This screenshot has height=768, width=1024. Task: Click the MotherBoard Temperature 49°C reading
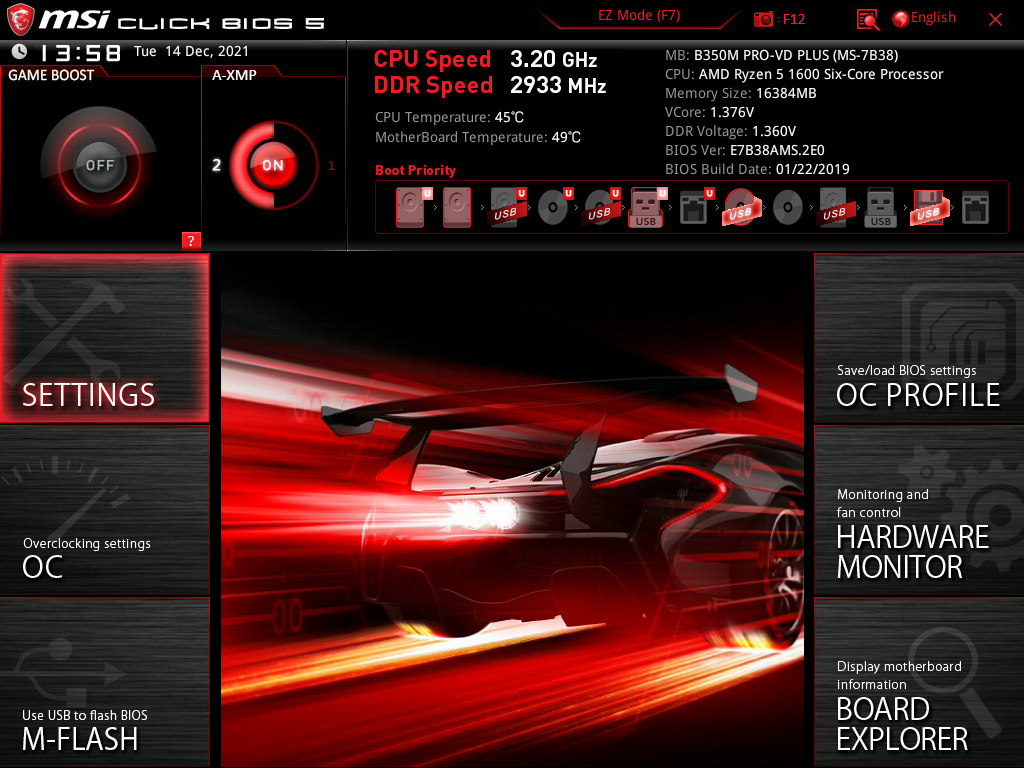pos(477,137)
